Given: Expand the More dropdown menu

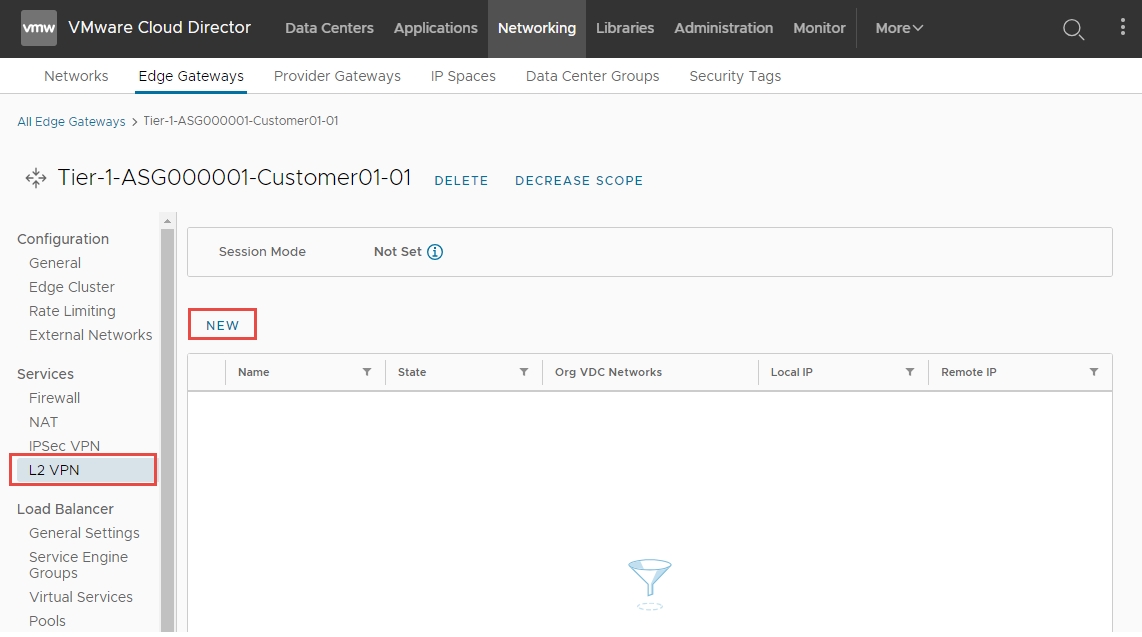Looking at the screenshot, I should pos(899,28).
